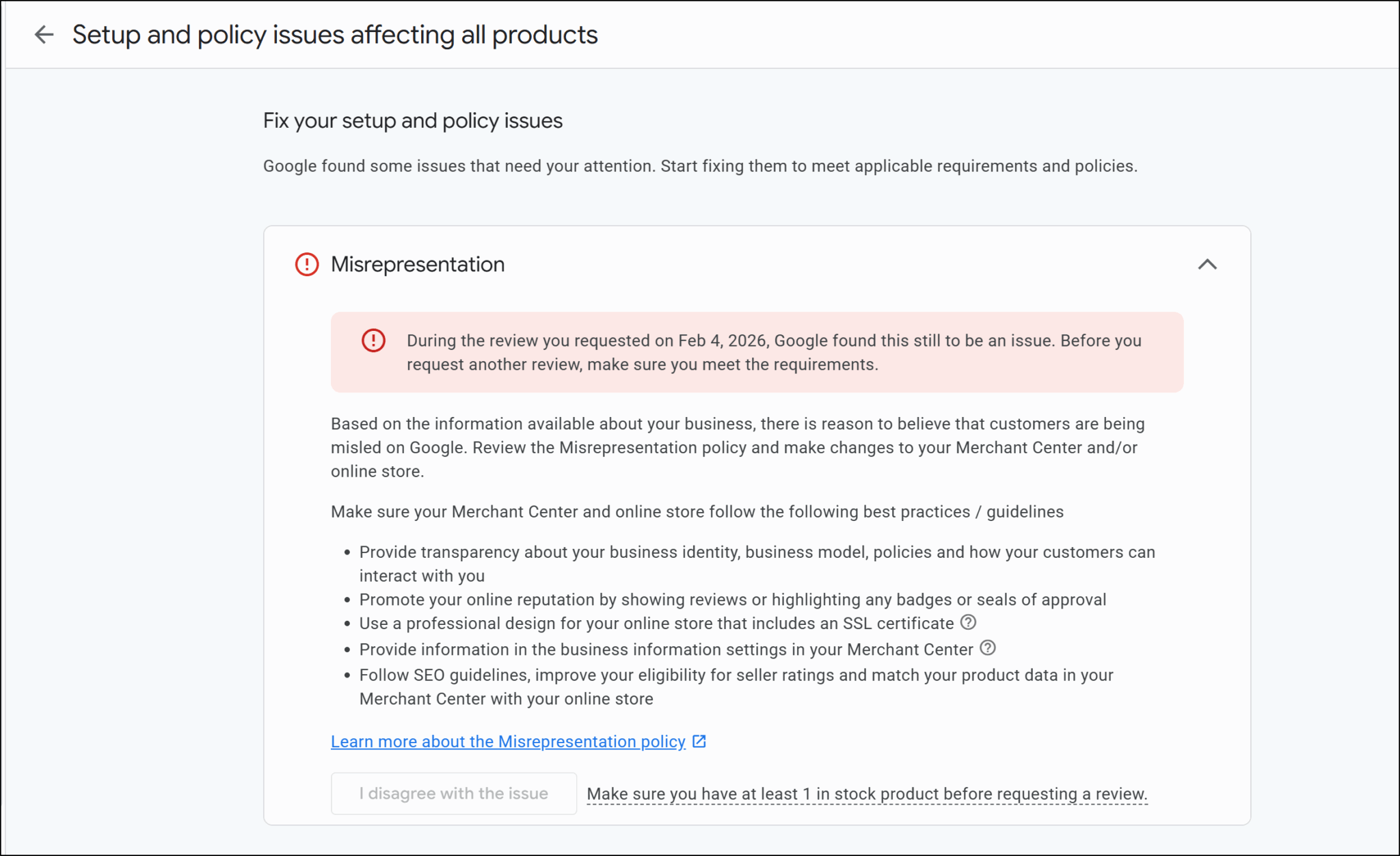The width and height of the screenshot is (1400, 856).
Task: Click the bullet about promoting online reputation
Action: coord(732,600)
